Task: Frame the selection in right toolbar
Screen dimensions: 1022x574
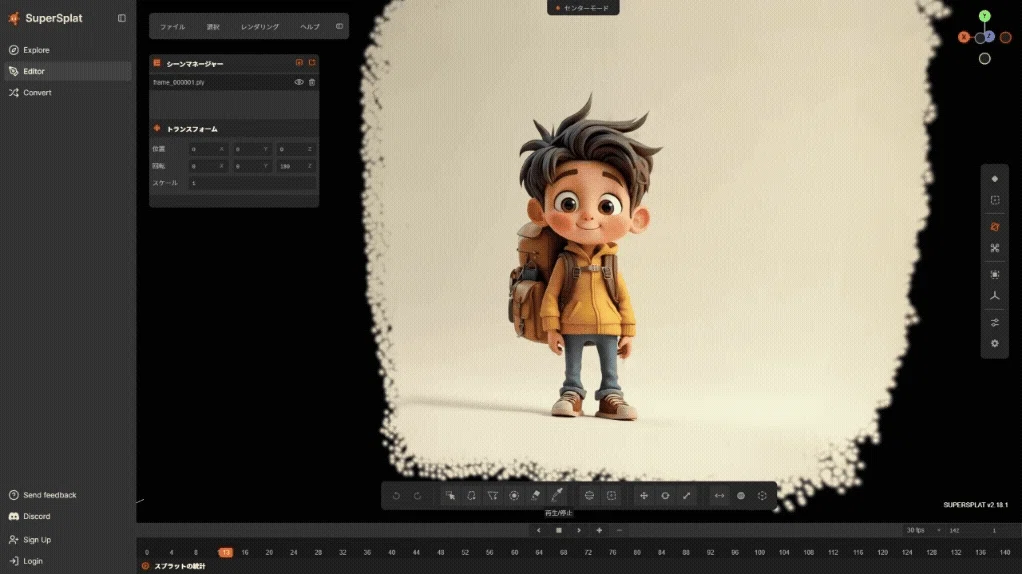Action: pos(995,275)
